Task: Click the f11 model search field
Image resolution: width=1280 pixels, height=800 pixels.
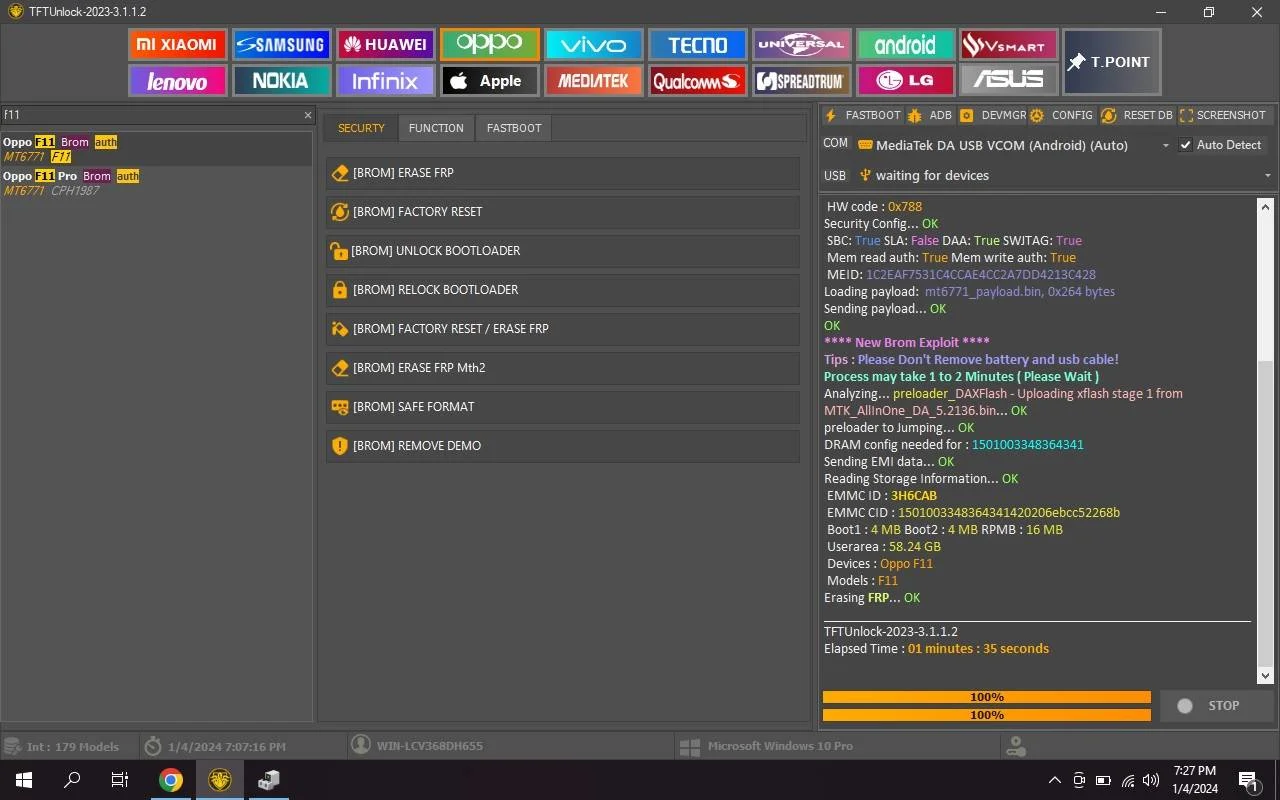Action: point(150,115)
